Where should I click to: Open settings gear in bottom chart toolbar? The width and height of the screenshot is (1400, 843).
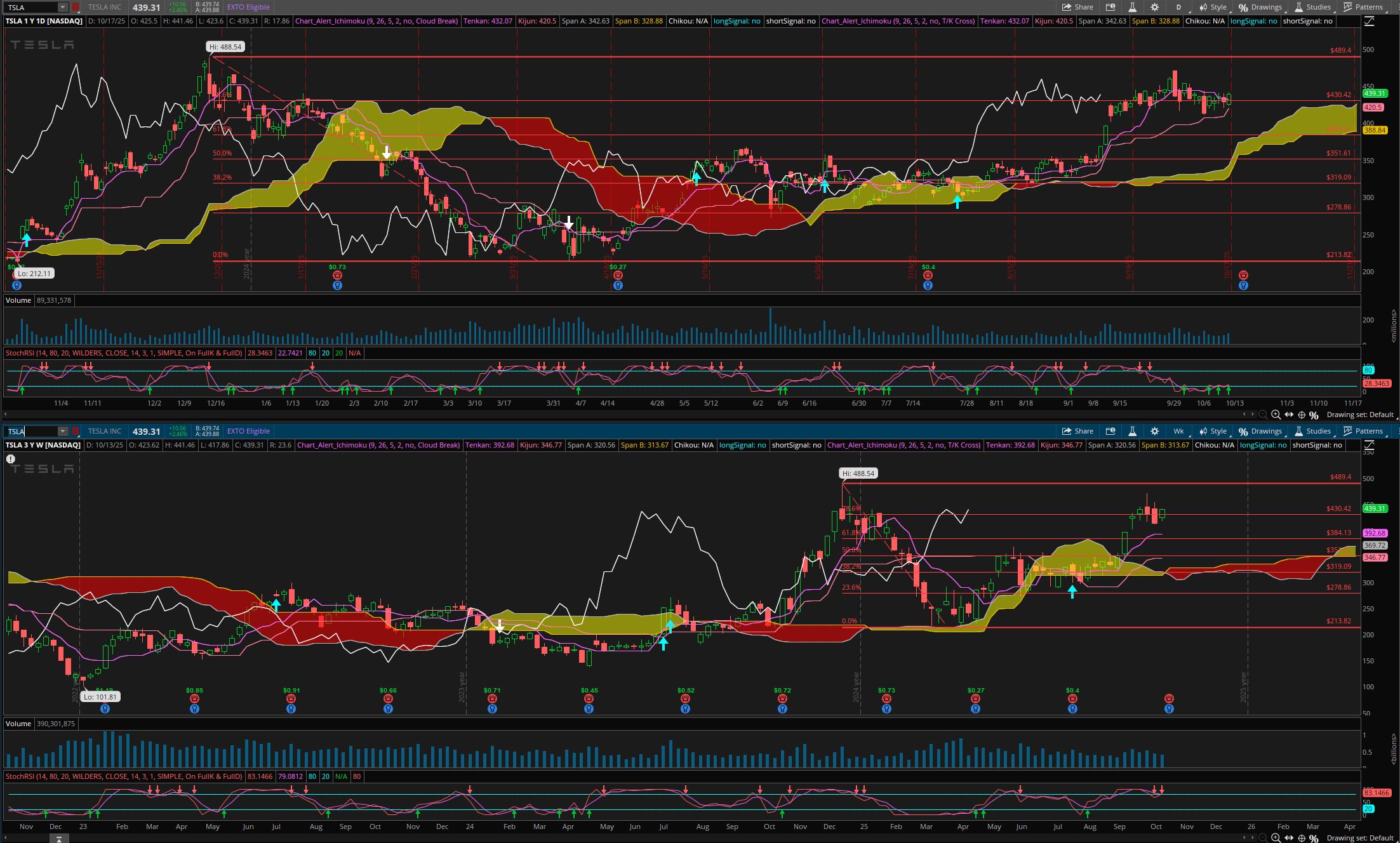pyautogui.click(x=1154, y=431)
